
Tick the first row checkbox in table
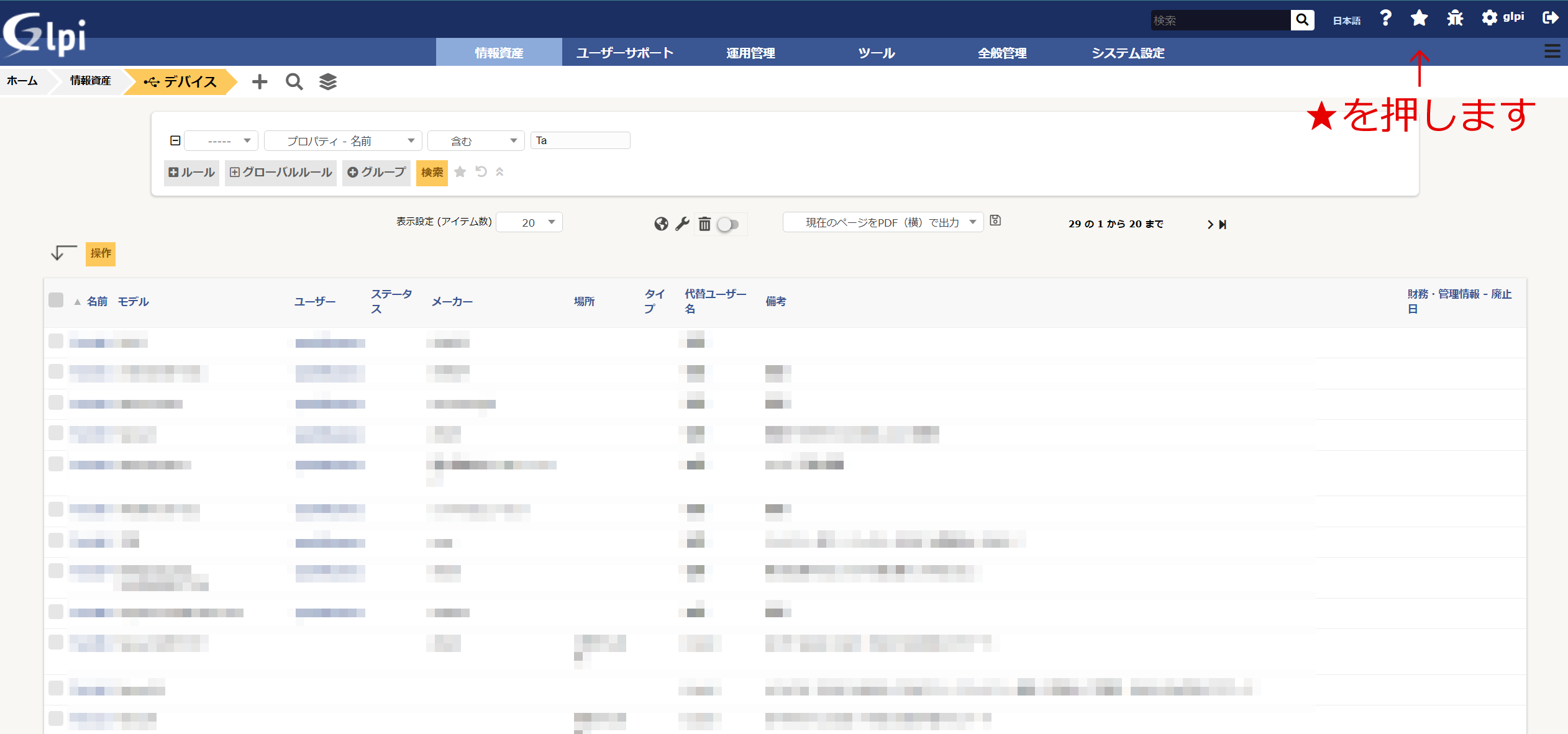pyautogui.click(x=56, y=341)
